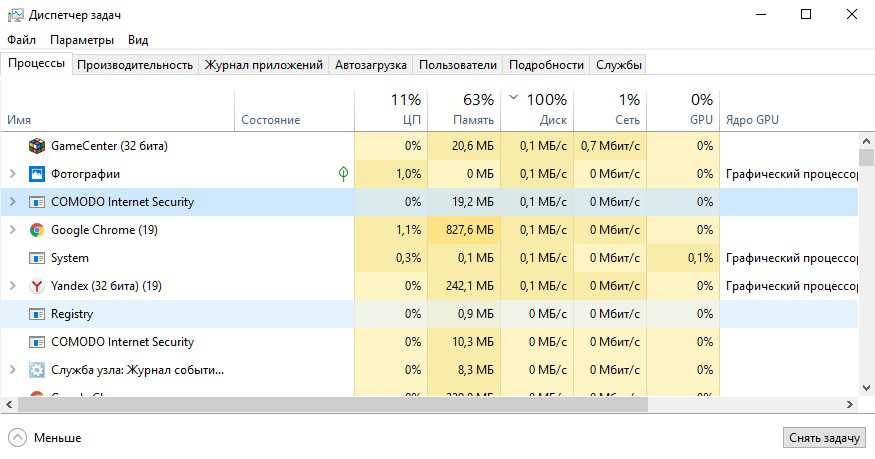Sort by the GPU column header

tap(683, 110)
